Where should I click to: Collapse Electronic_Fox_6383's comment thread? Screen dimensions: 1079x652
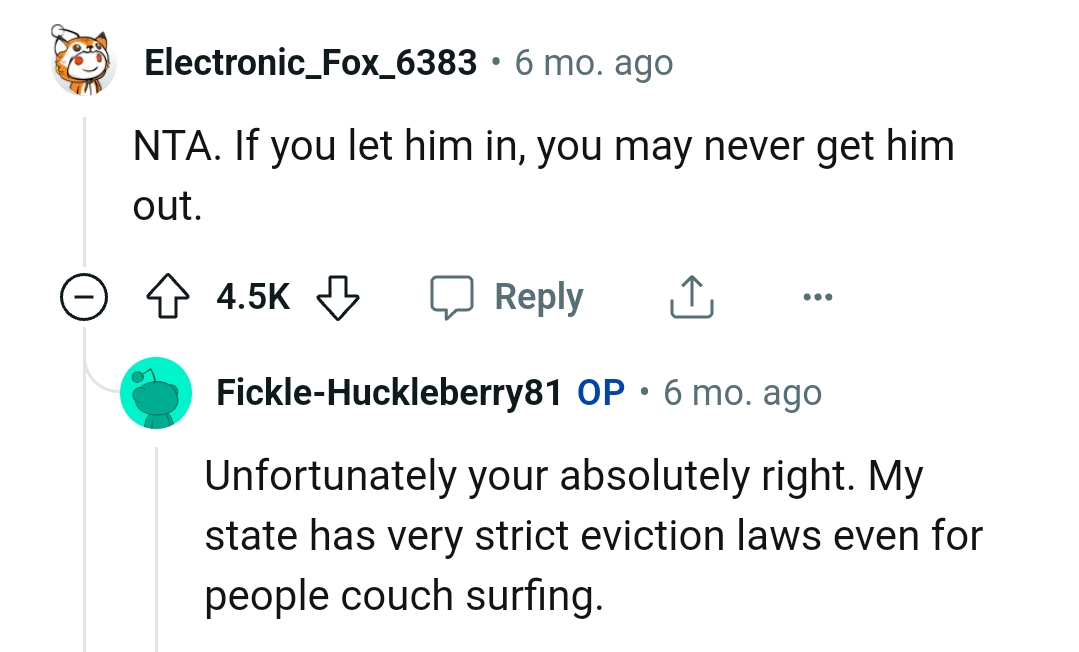(x=85, y=296)
